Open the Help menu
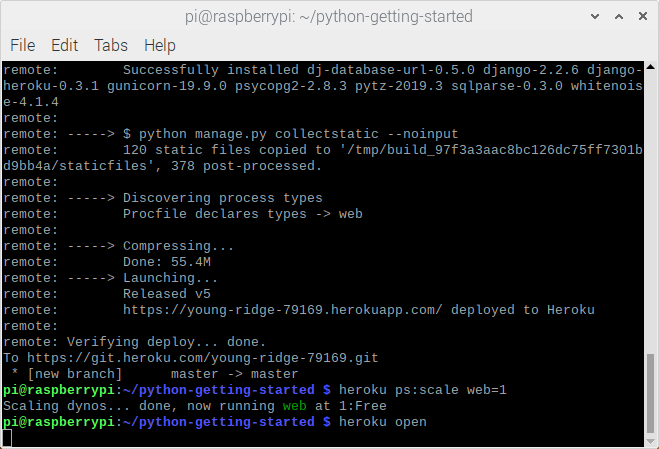This screenshot has height=449, width=659. tap(160, 45)
